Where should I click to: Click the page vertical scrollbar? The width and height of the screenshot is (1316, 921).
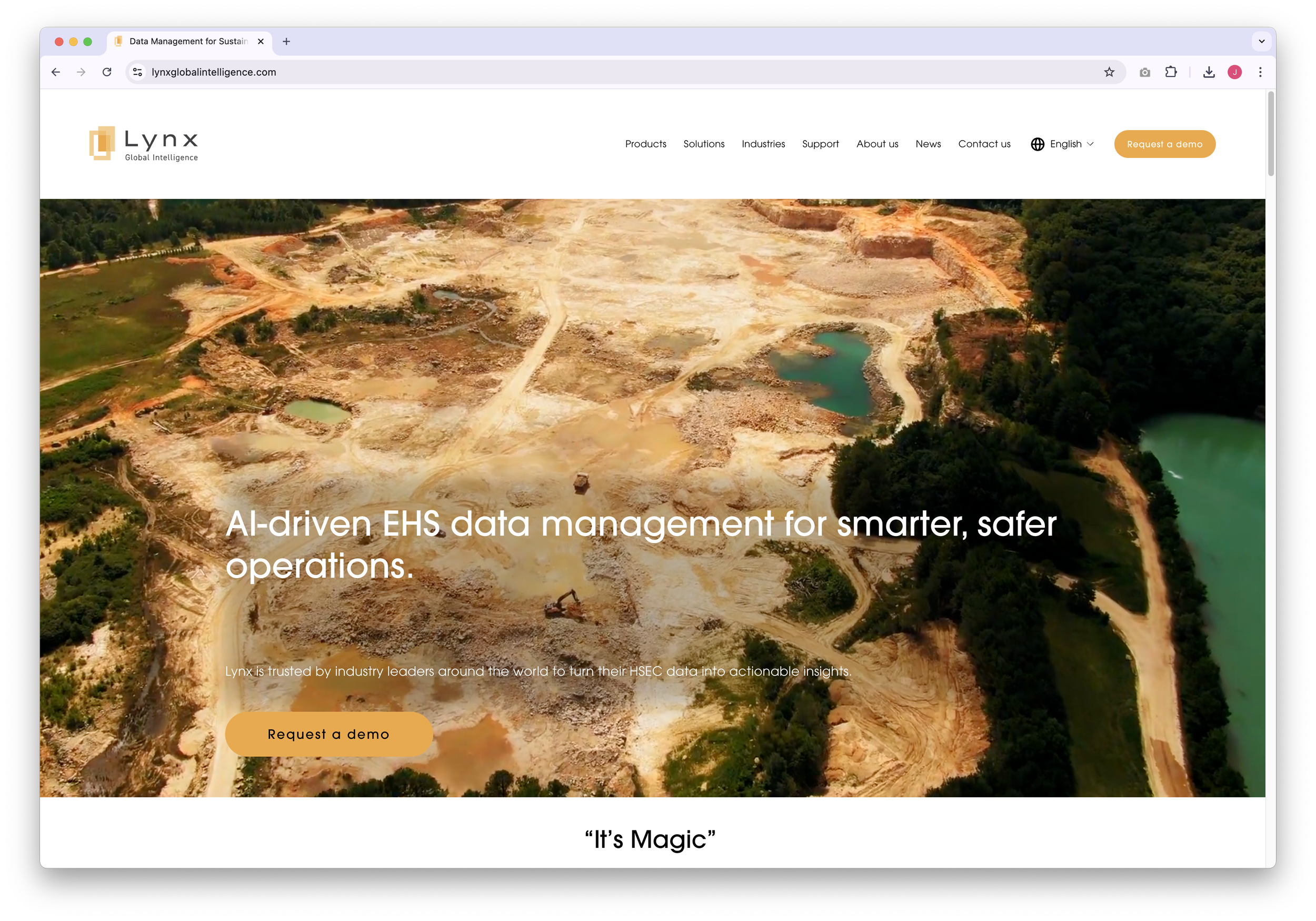point(1270,134)
